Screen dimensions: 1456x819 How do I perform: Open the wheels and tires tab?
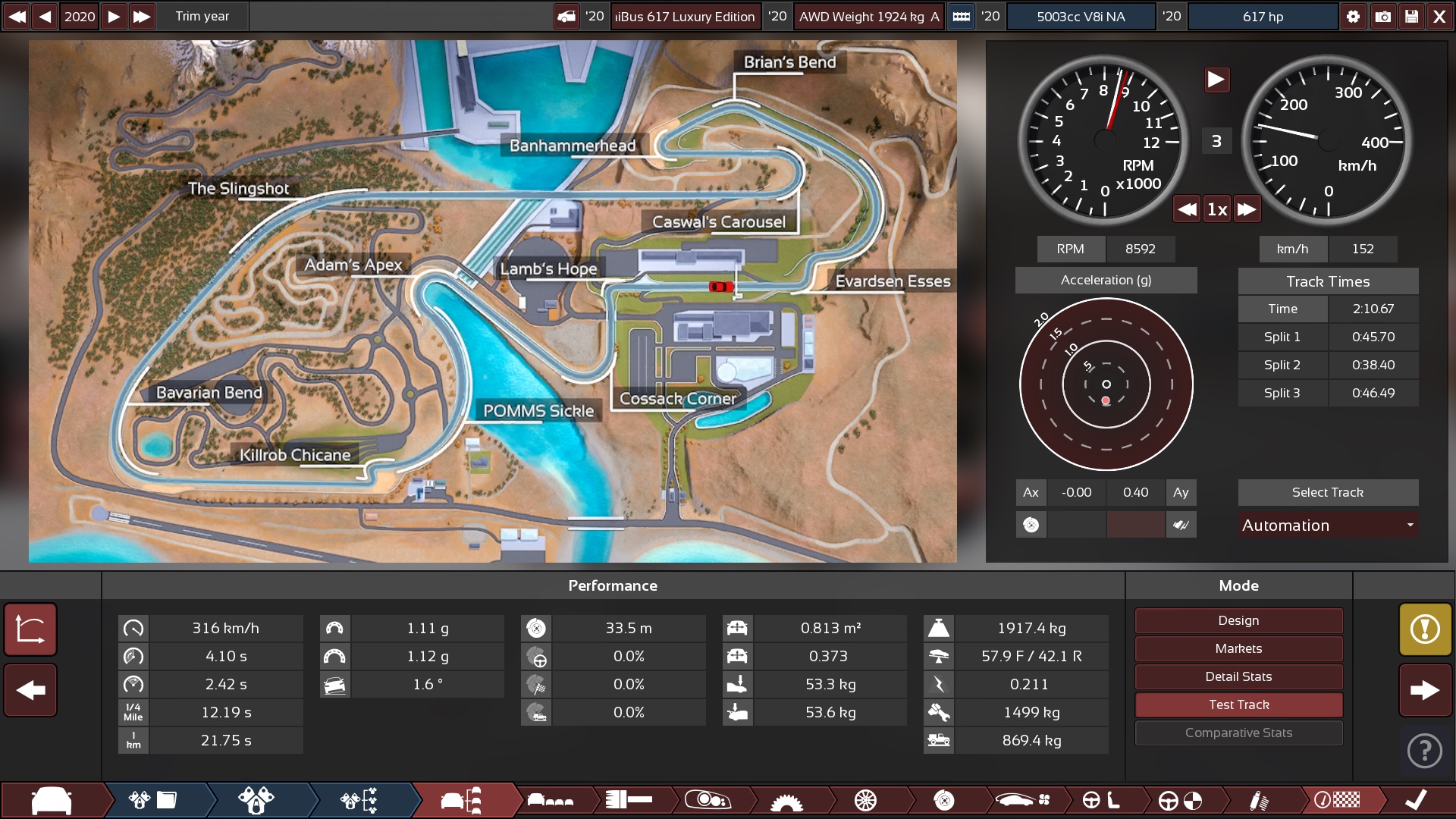pos(865,800)
